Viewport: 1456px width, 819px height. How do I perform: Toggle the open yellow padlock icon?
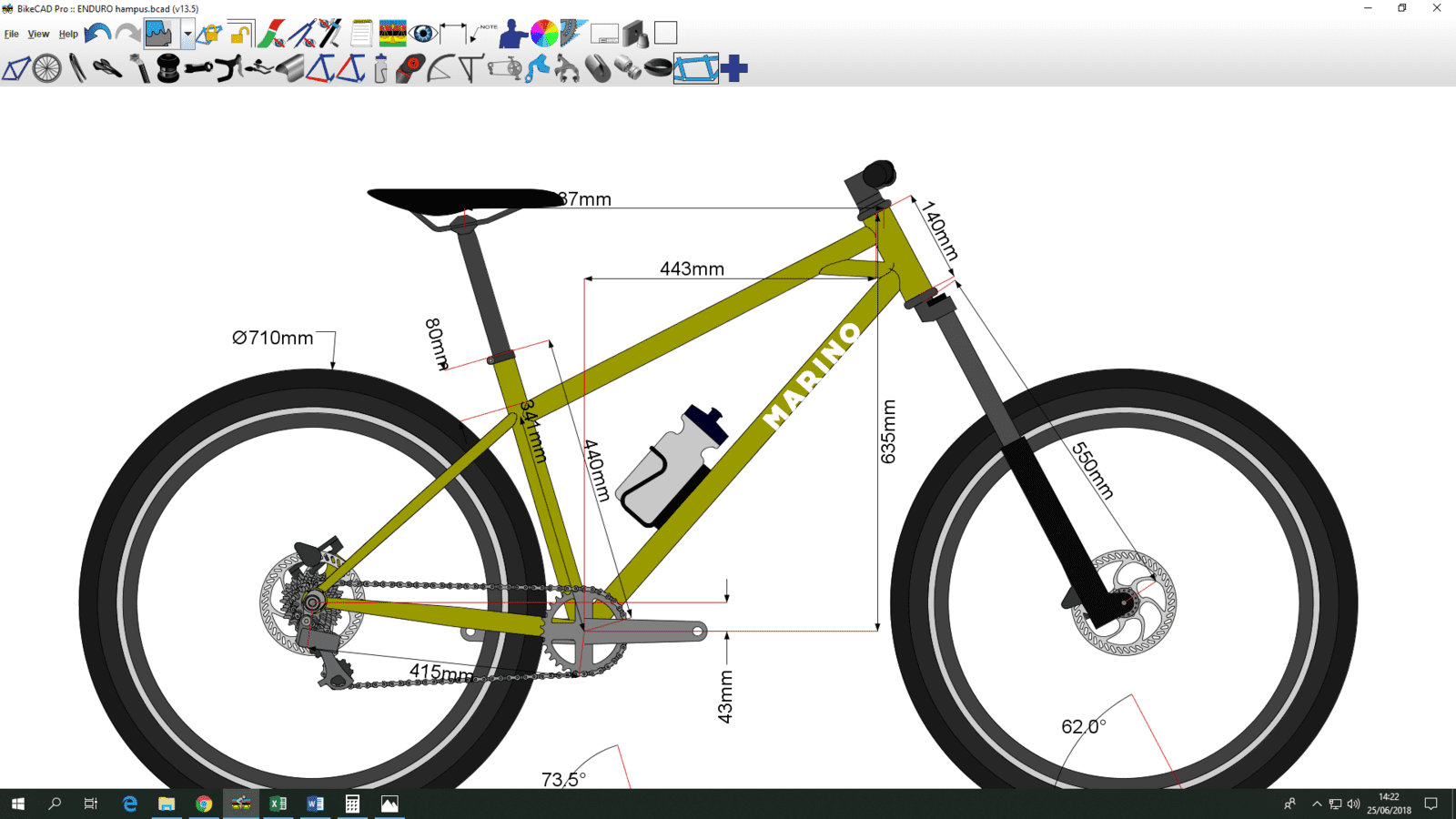pyautogui.click(x=240, y=34)
